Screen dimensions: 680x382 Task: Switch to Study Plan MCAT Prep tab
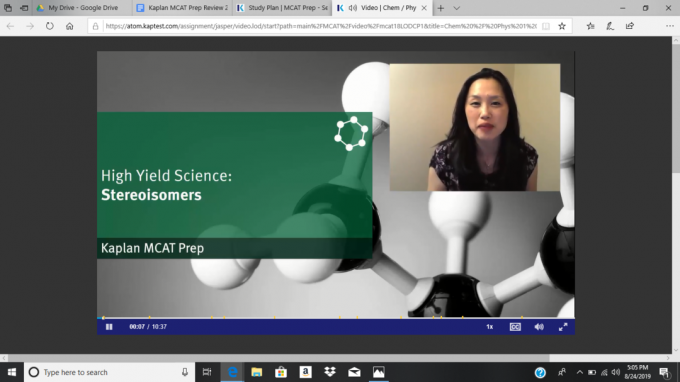(x=282, y=8)
